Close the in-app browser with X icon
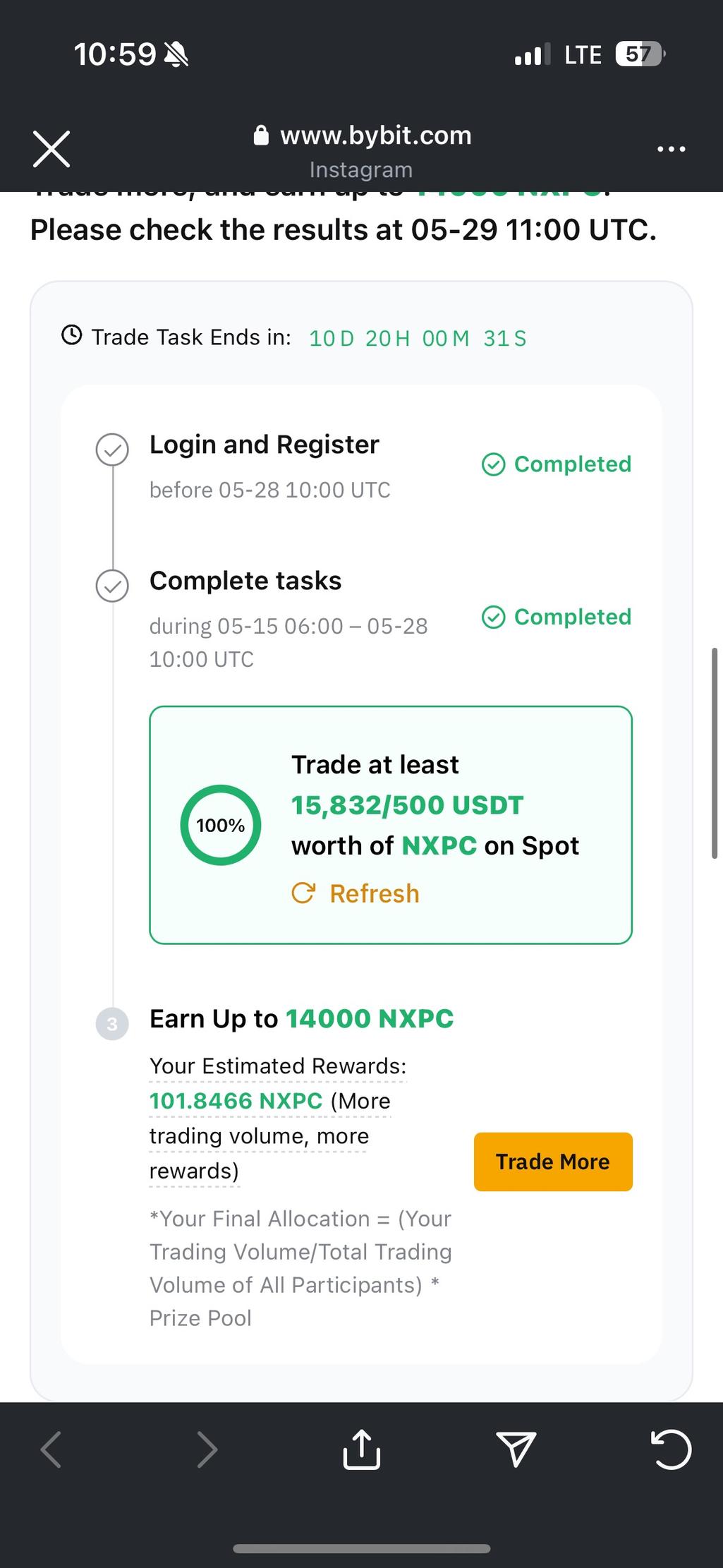 coord(51,149)
